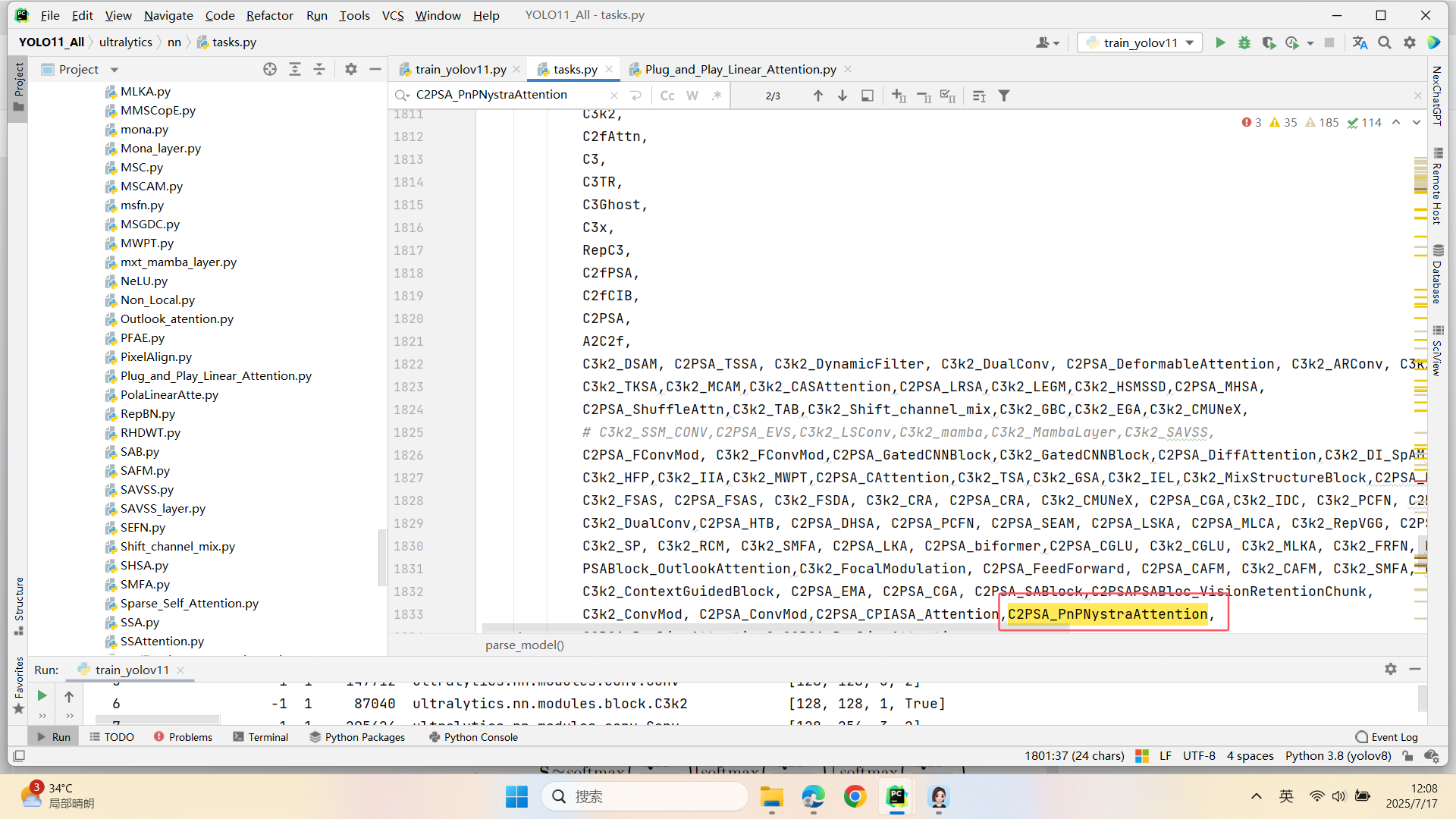Click the green Run button in toolbar
The height and width of the screenshot is (819, 1456).
tap(1220, 43)
